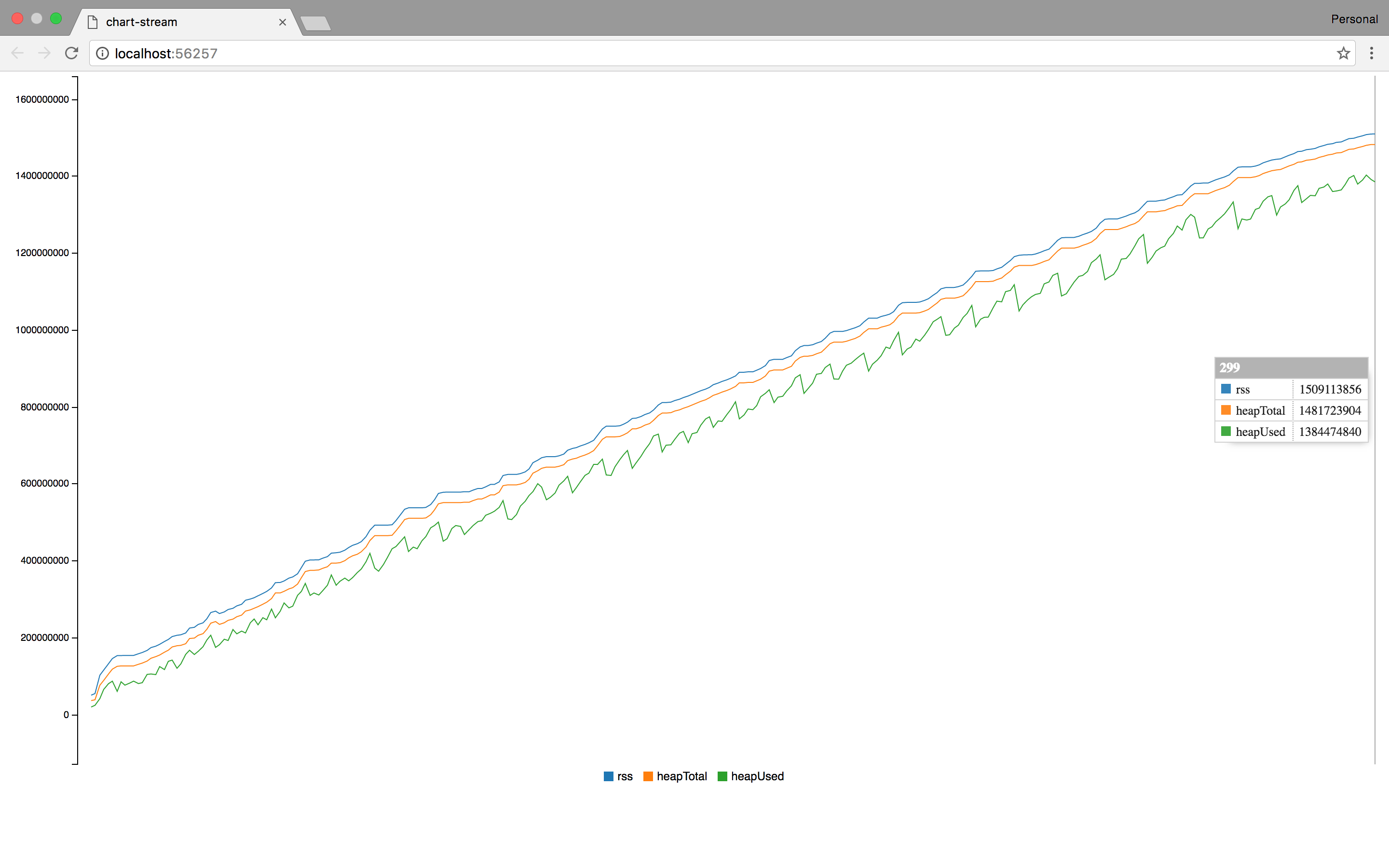Click the green fullscreen window button

[x=55, y=18]
